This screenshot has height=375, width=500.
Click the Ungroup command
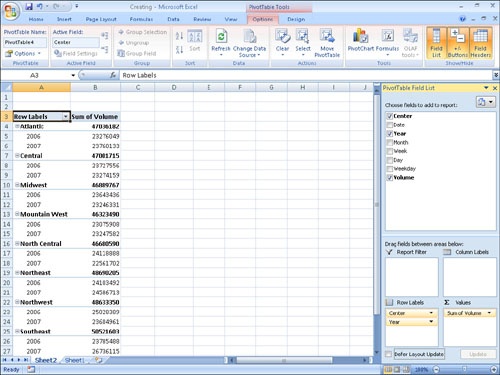(x=133, y=43)
